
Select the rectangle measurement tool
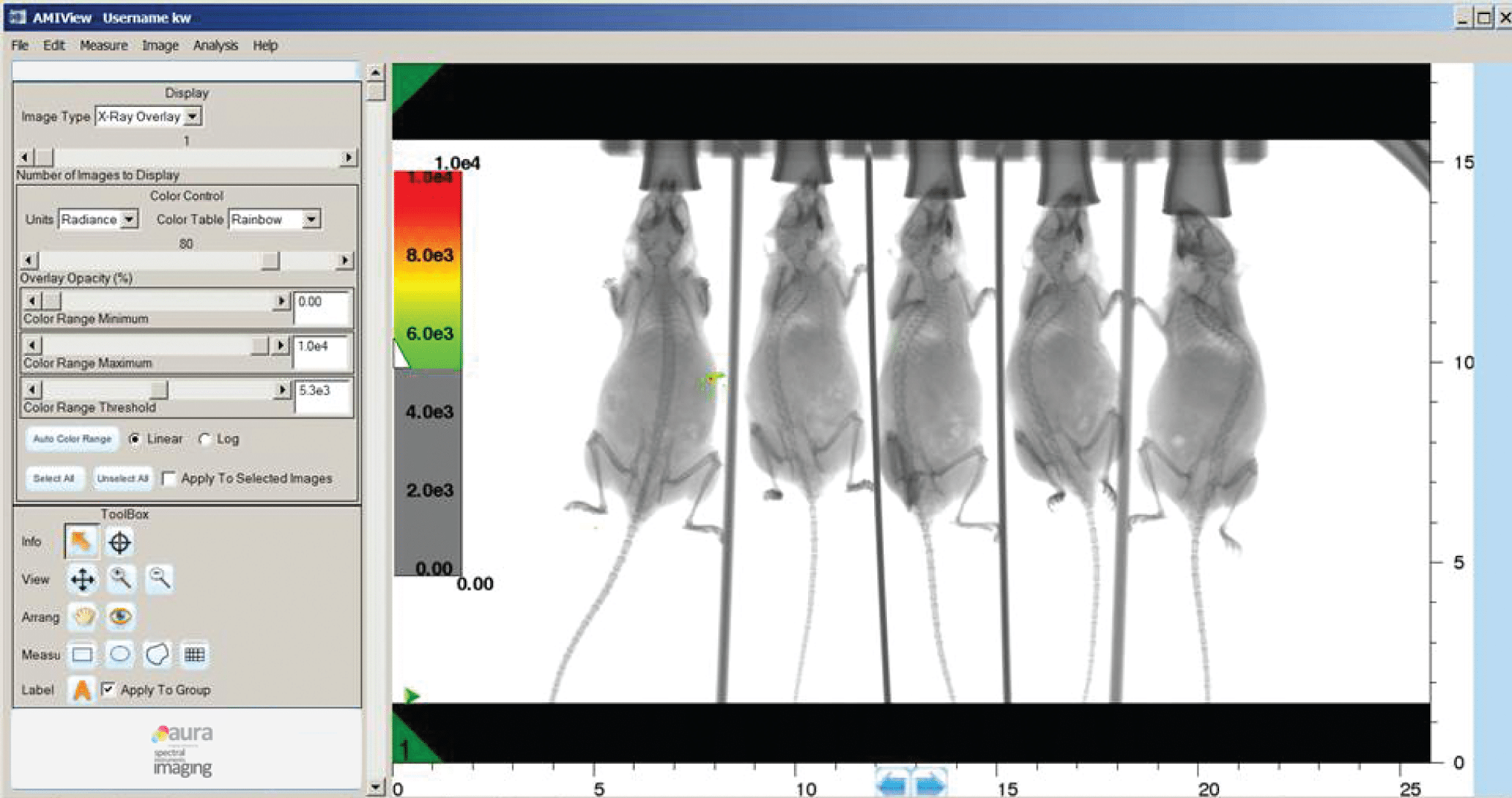click(x=82, y=654)
